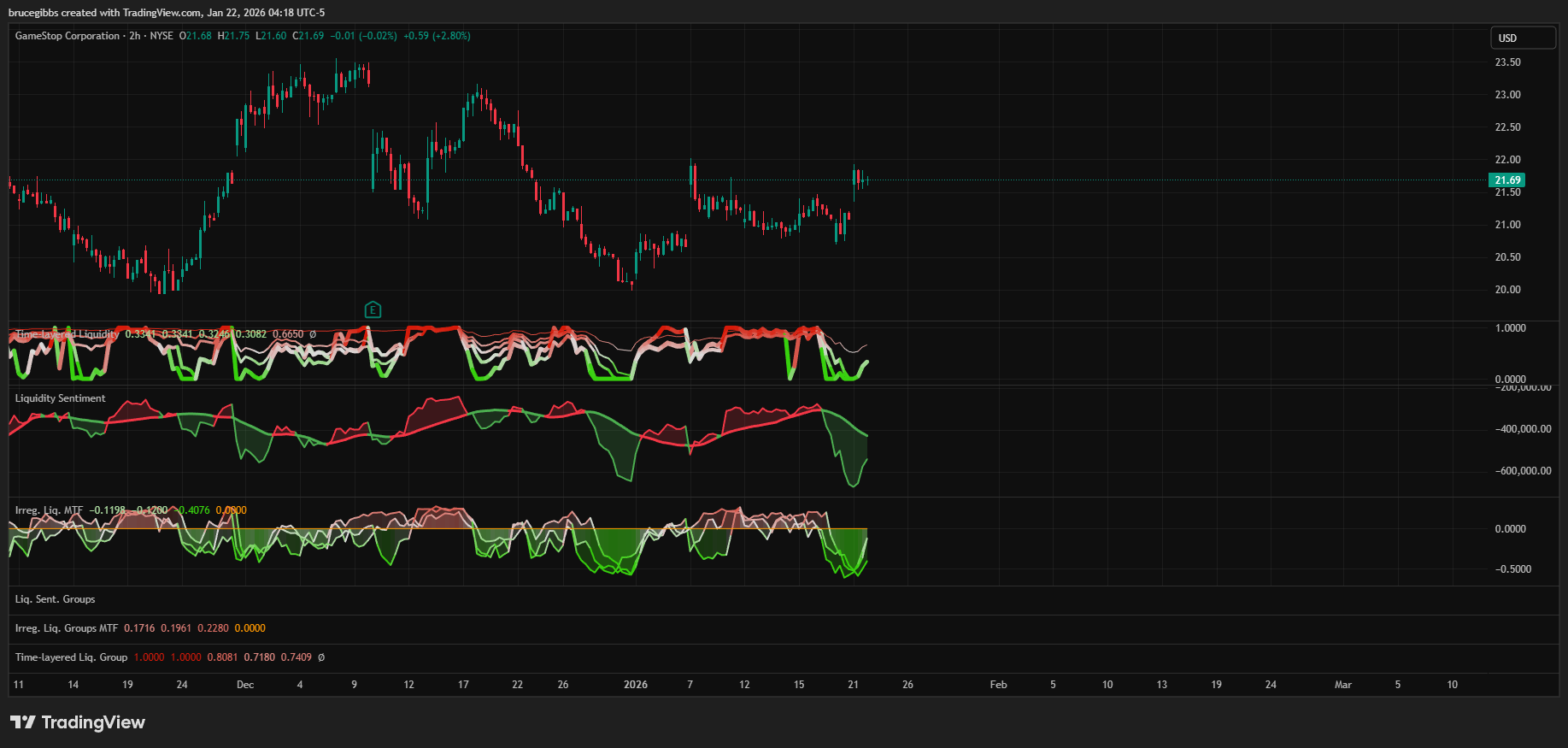Click the 'Feb' label on time axis
The image size is (1568, 748).
[x=998, y=685]
